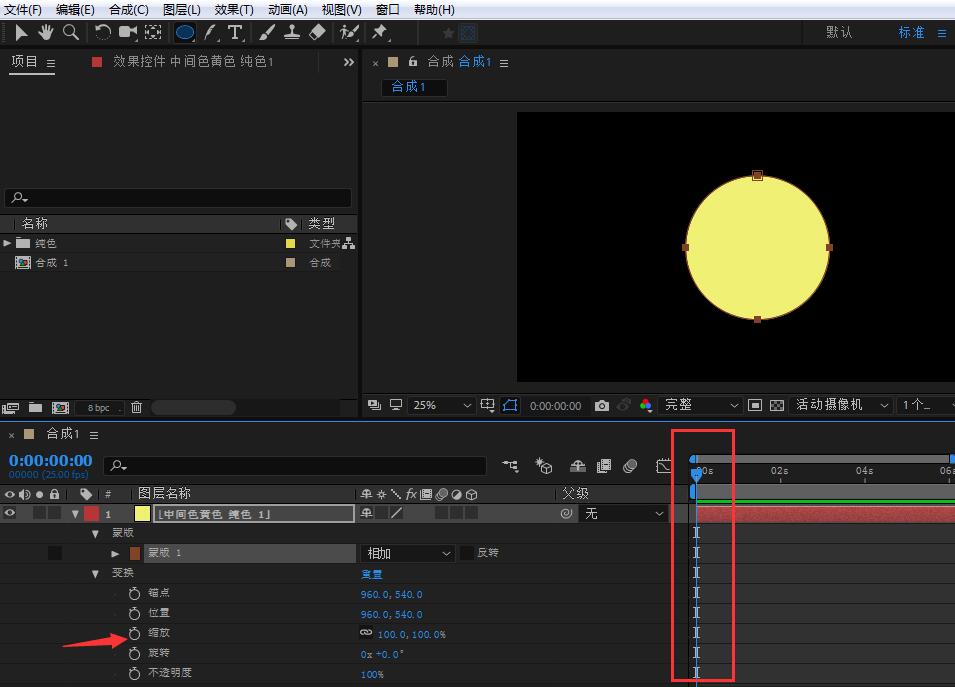Activate the Hand tool
Image resolution: width=955 pixels, height=687 pixels.
tap(46, 33)
